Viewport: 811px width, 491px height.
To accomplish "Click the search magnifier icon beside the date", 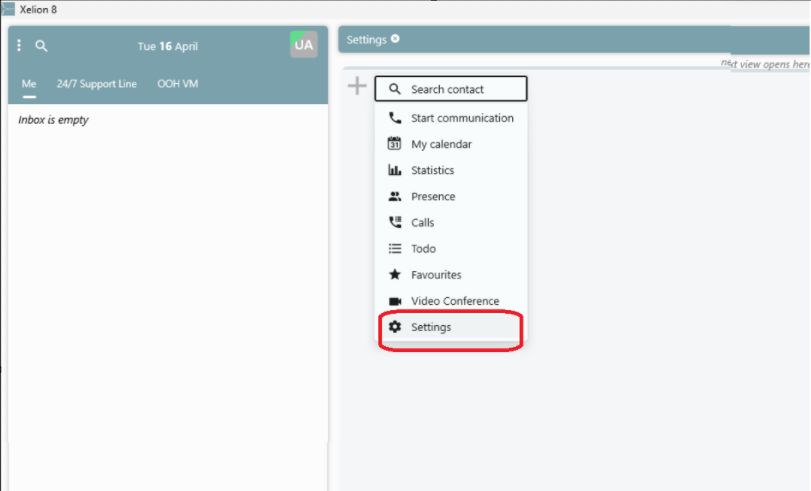I will click(x=41, y=46).
